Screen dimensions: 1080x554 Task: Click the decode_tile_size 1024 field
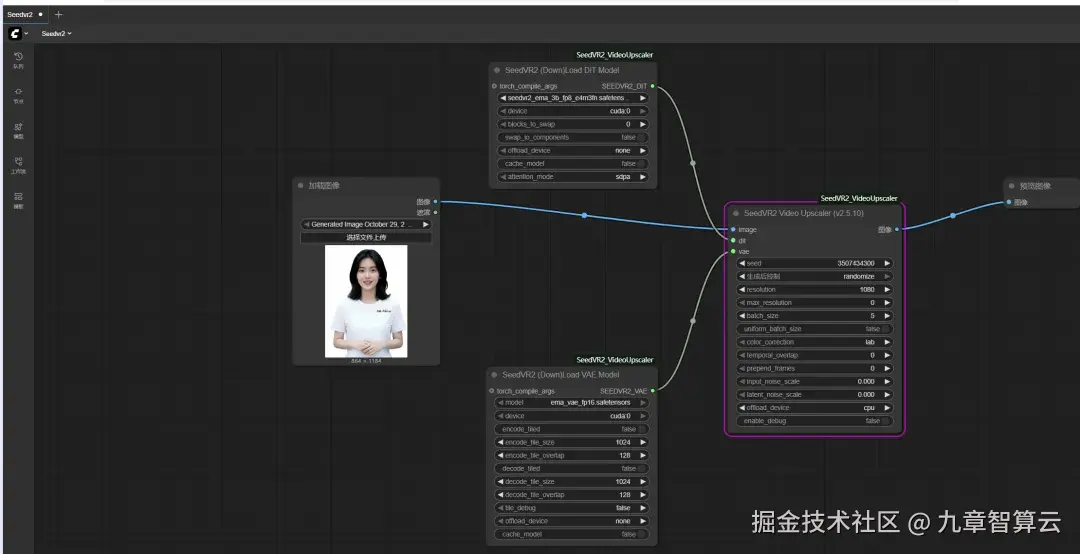571,482
